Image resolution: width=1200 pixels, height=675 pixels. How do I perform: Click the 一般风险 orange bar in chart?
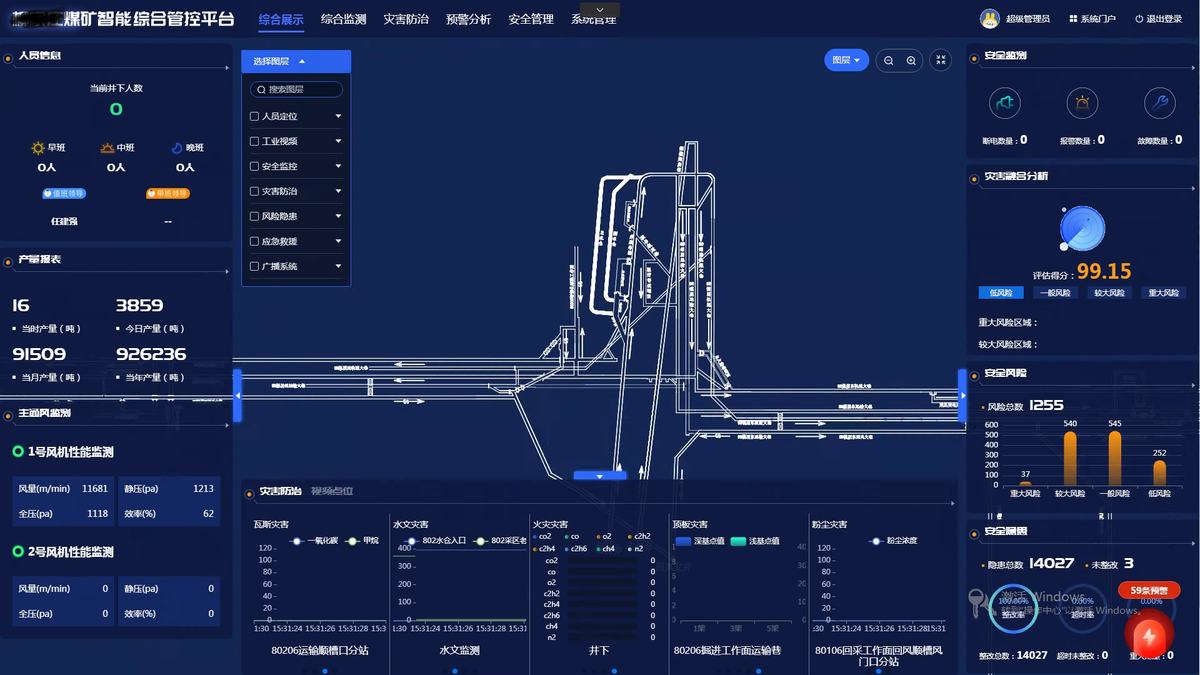[x=1114, y=458]
